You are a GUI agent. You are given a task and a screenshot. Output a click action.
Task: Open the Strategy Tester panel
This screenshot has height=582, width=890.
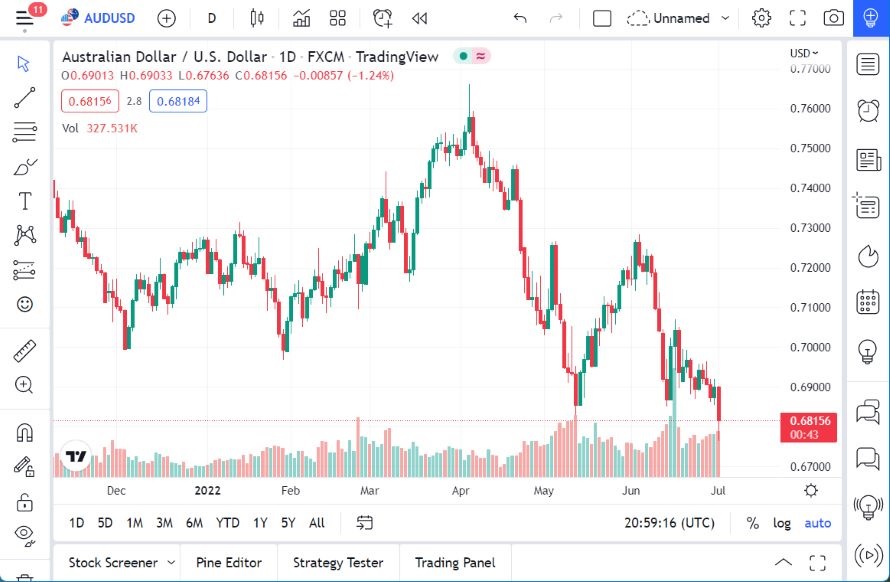click(x=337, y=562)
